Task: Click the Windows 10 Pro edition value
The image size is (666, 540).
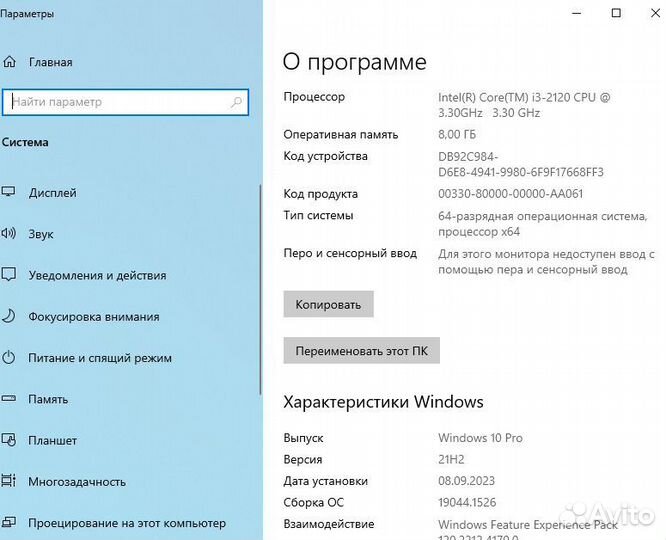Action: [x=480, y=438]
